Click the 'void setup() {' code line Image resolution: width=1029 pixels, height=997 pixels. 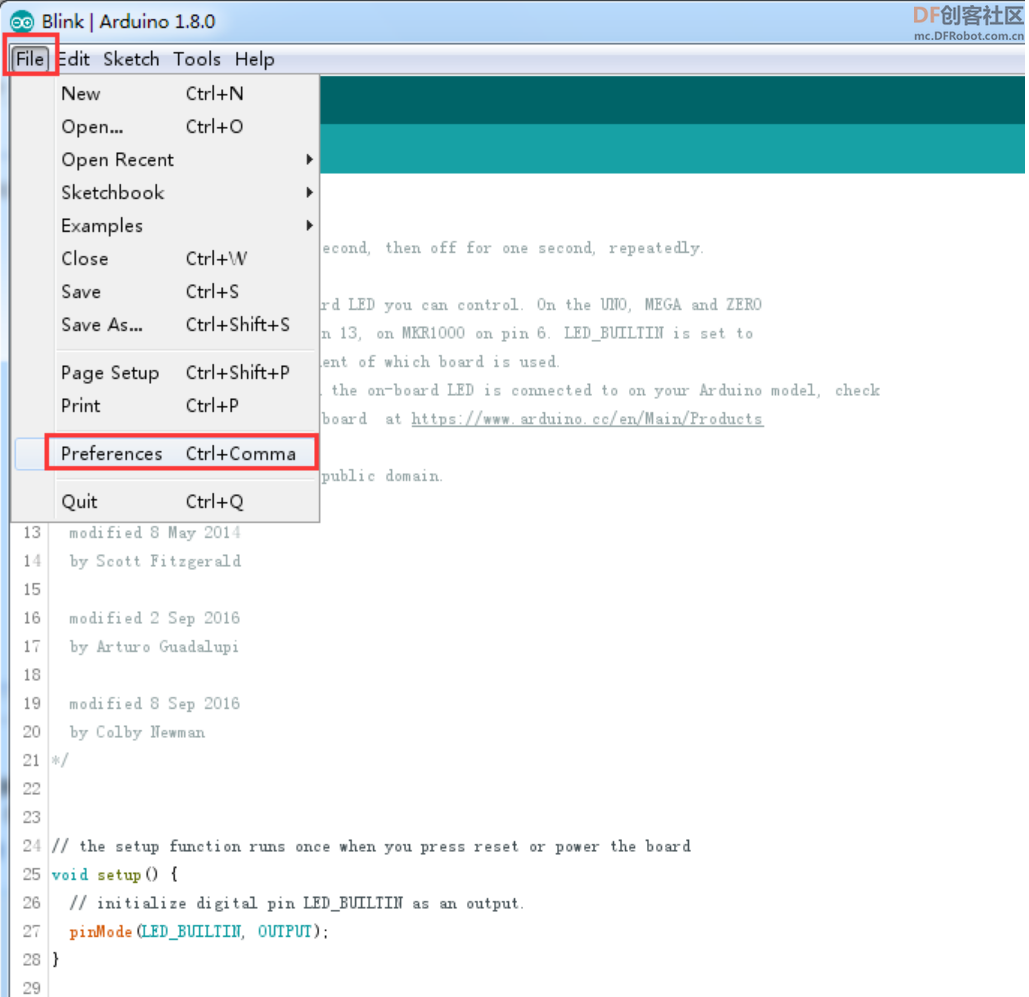(114, 874)
